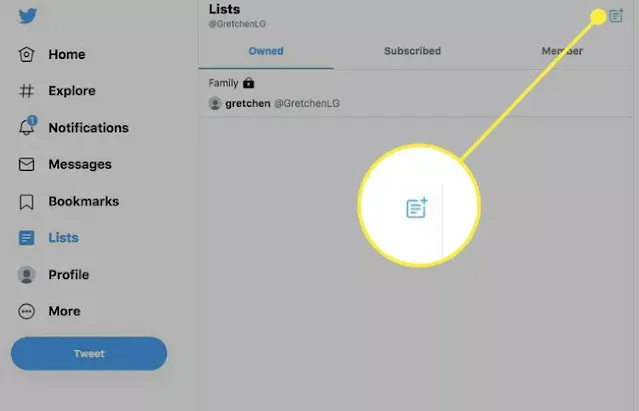Viewport: 639px width, 411px height.
Task: Click the Bookmarks label text
Action: 84,201
